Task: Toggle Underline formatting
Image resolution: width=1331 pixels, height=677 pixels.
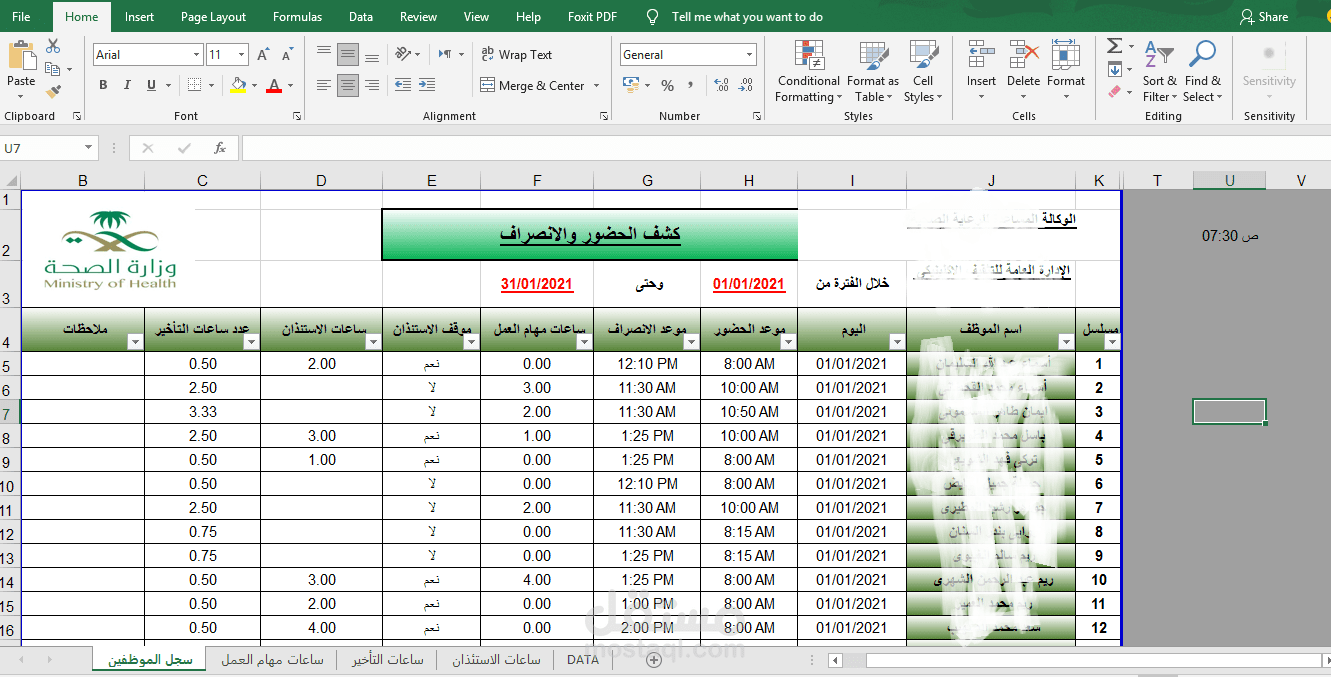Action: [x=149, y=85]
